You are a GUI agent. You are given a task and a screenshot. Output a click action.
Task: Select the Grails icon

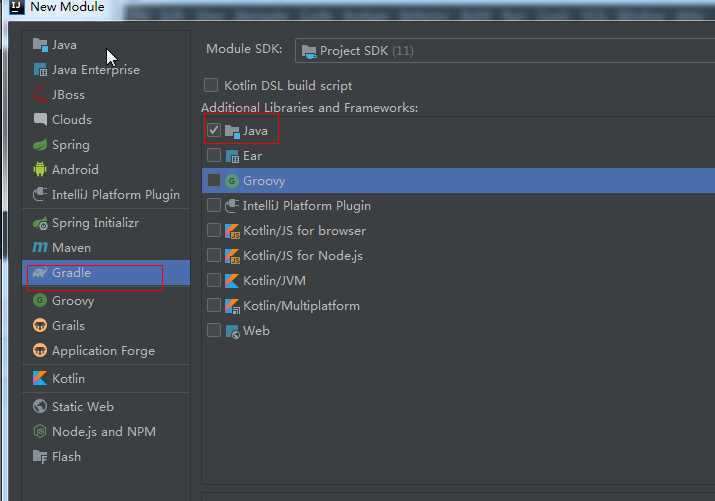coord(40,325)
